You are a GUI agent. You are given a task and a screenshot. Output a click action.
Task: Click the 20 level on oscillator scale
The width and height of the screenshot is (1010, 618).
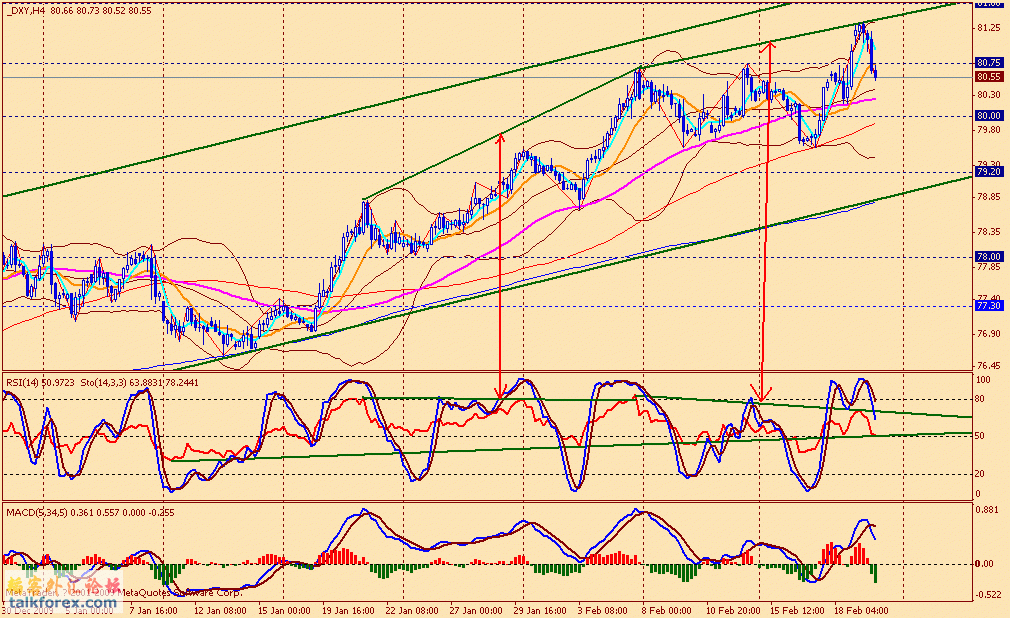(x=980, y=474)
